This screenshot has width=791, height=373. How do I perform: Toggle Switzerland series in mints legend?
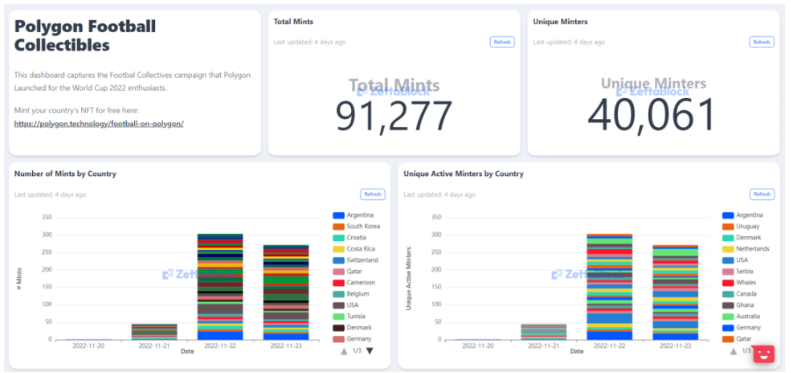coord(356,260)
